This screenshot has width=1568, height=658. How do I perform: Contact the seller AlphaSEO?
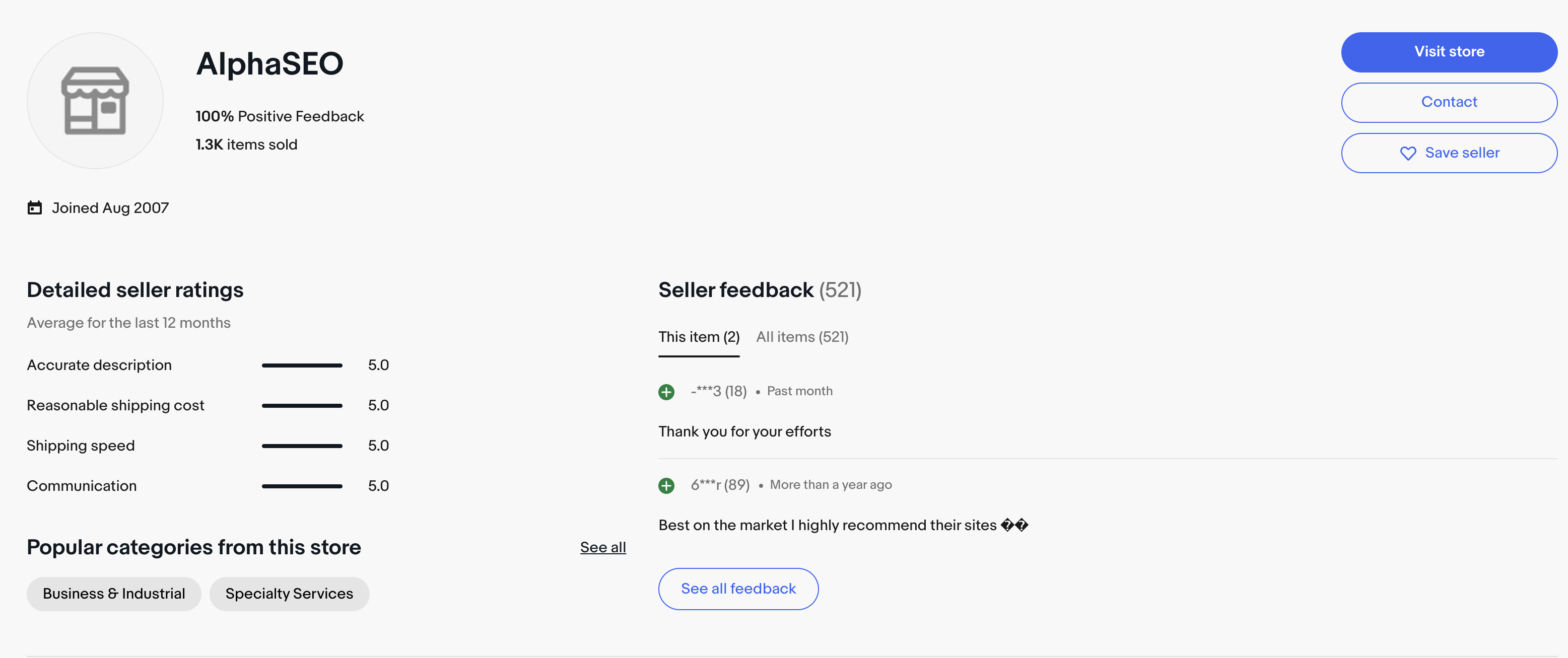point(1449,102)
